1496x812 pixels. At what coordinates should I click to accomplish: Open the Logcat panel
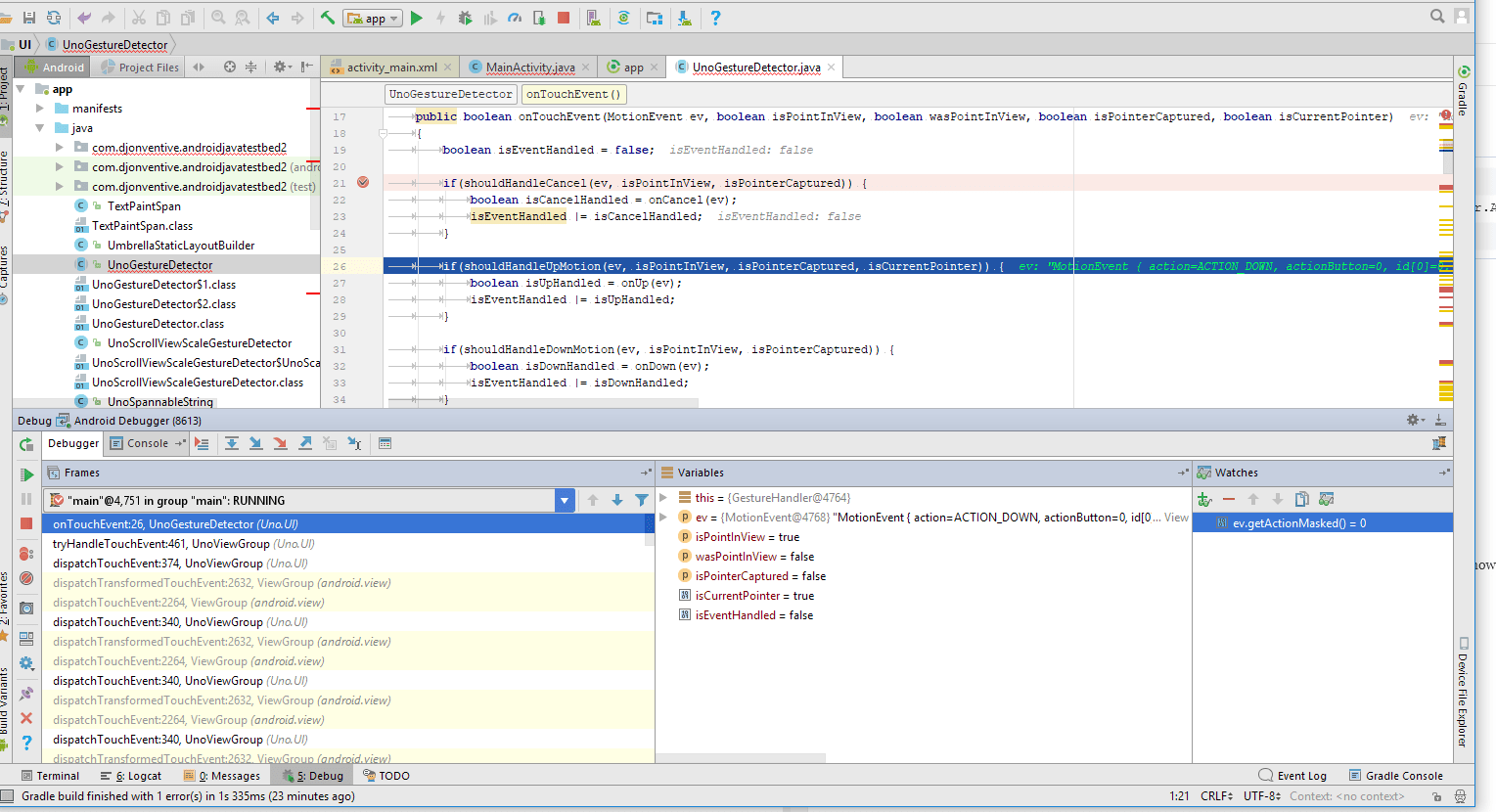click(x=137, y=775)
